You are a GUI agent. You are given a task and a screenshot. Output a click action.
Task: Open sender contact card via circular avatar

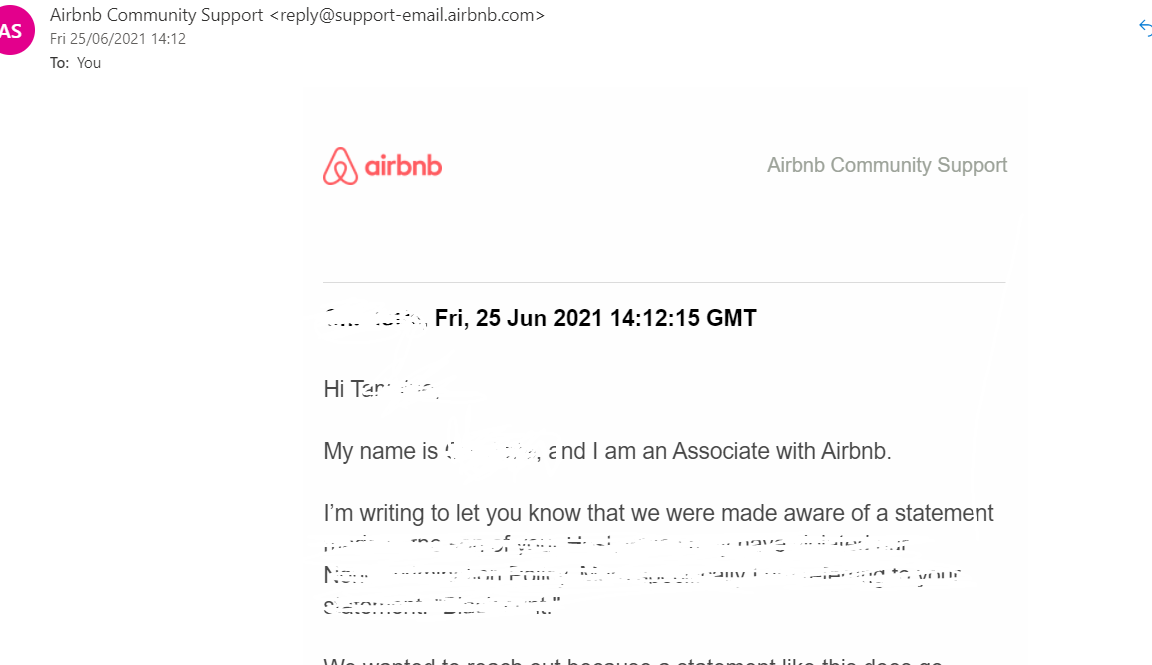click(14, 30)
